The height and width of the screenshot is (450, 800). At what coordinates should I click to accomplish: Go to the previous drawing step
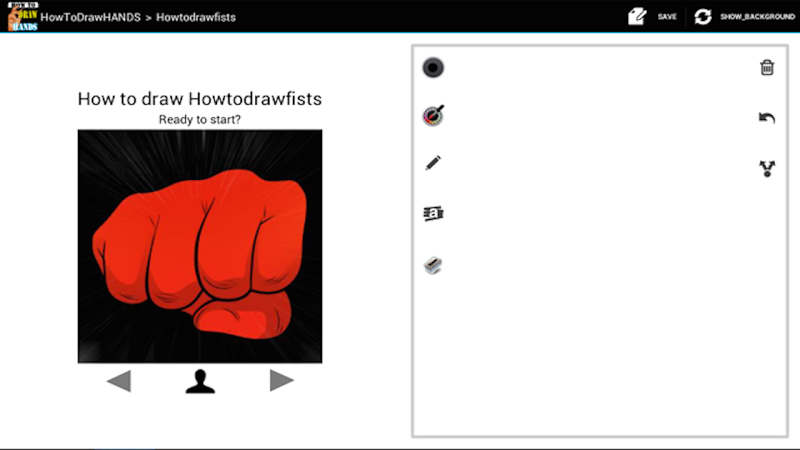pyautogui.click(x=119, y=381)
